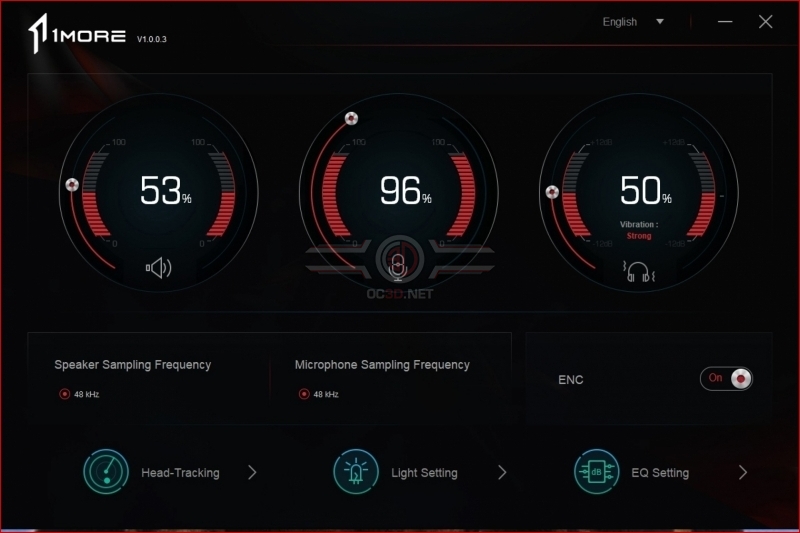
Task: Open the Head-Tracking settings
Action: [x=180, y=473]
